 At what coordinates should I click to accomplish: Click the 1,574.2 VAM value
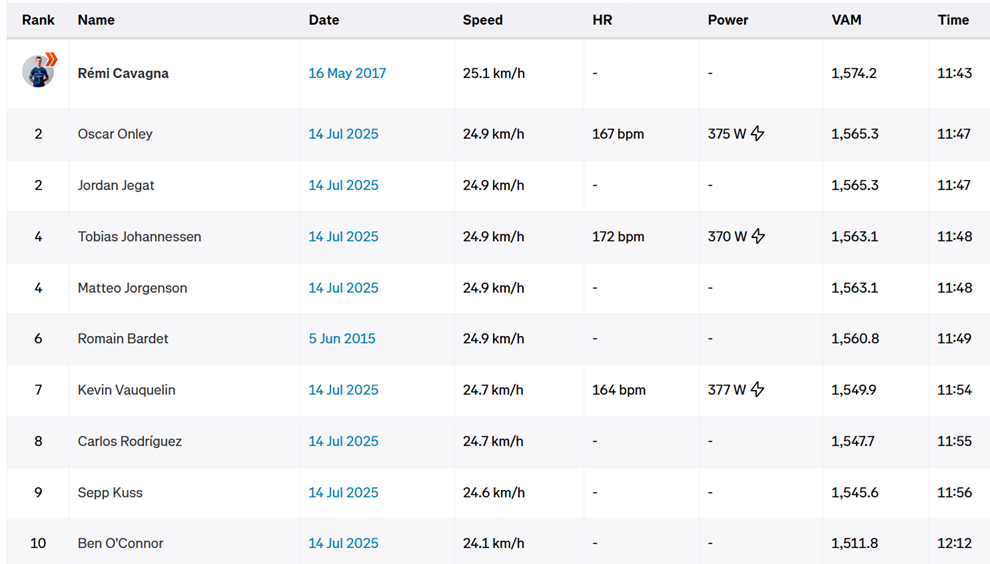tap(854, 73)
